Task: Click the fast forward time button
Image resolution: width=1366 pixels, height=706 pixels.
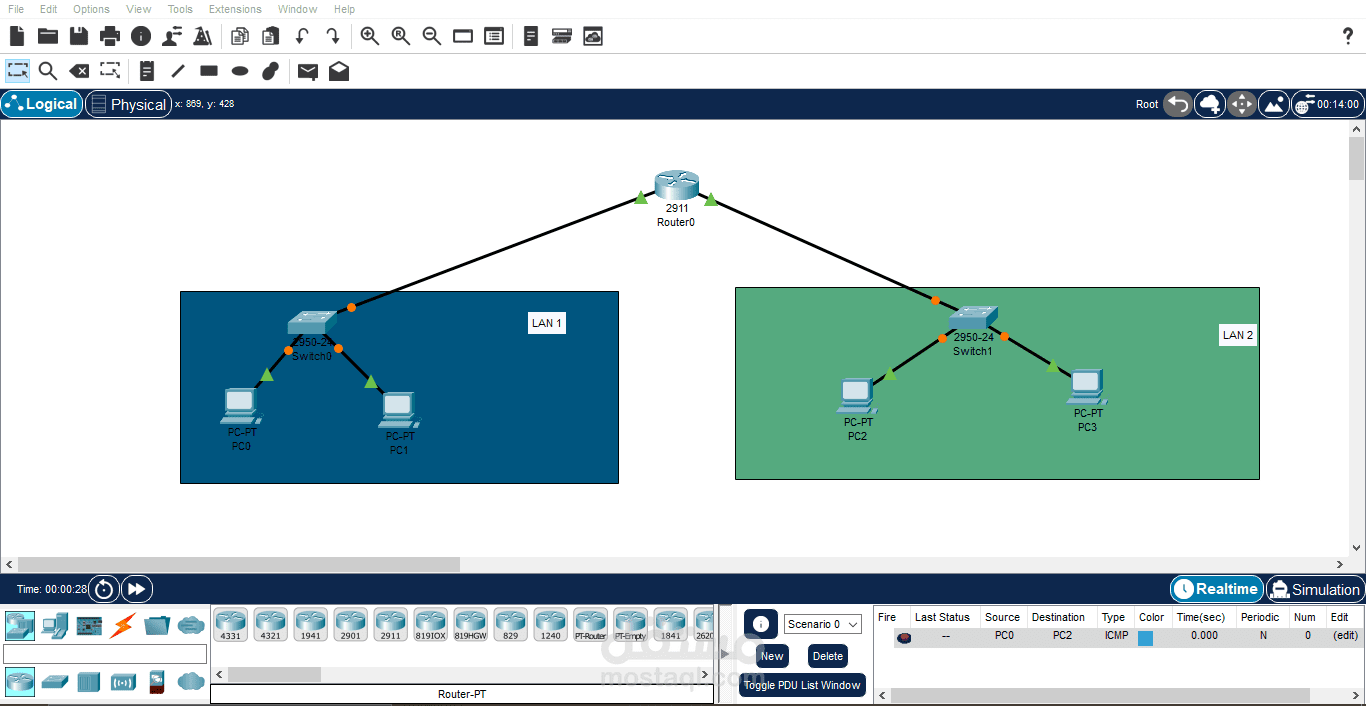Action: tap(137, 589)
